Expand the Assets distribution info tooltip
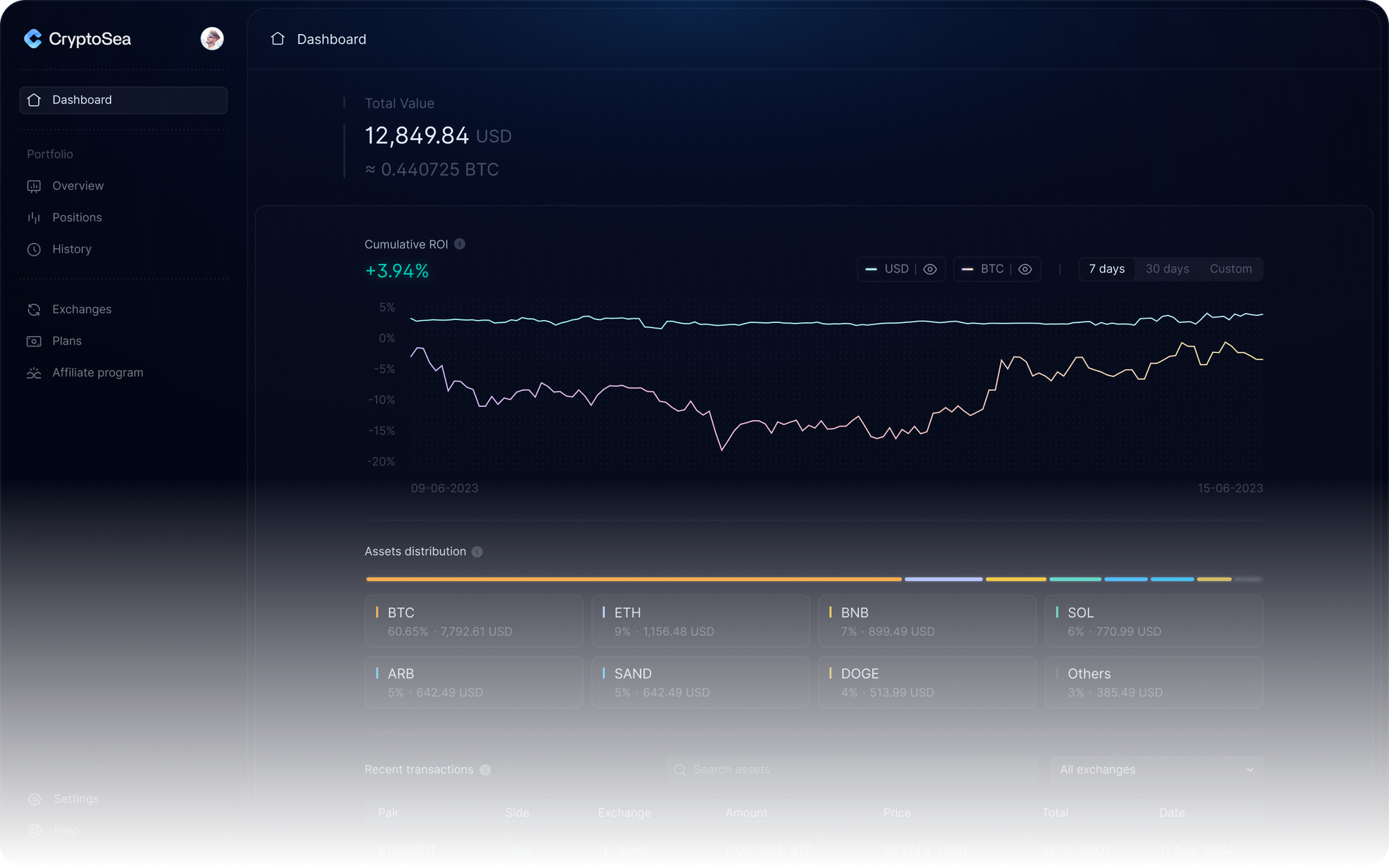Screen dimensions: 1389x868 pos(476,551)
